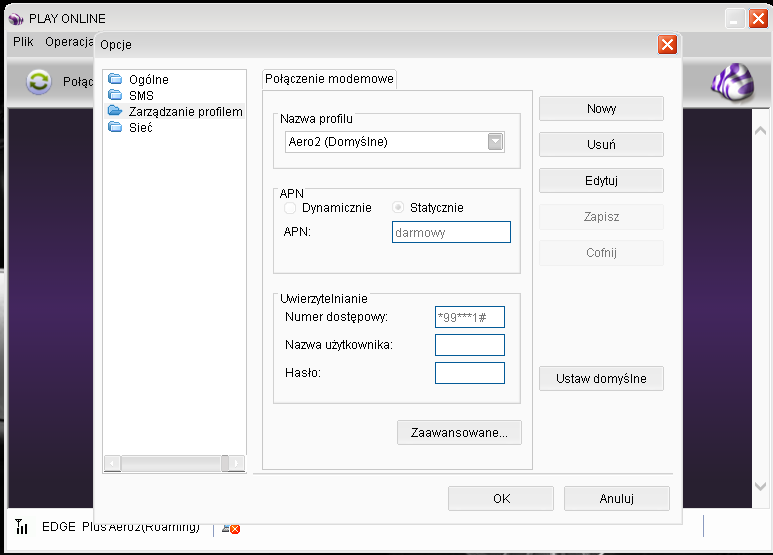Select Zarządzanie profilem in the tree
The image size is (773, 555).
(x=185, y=112)
